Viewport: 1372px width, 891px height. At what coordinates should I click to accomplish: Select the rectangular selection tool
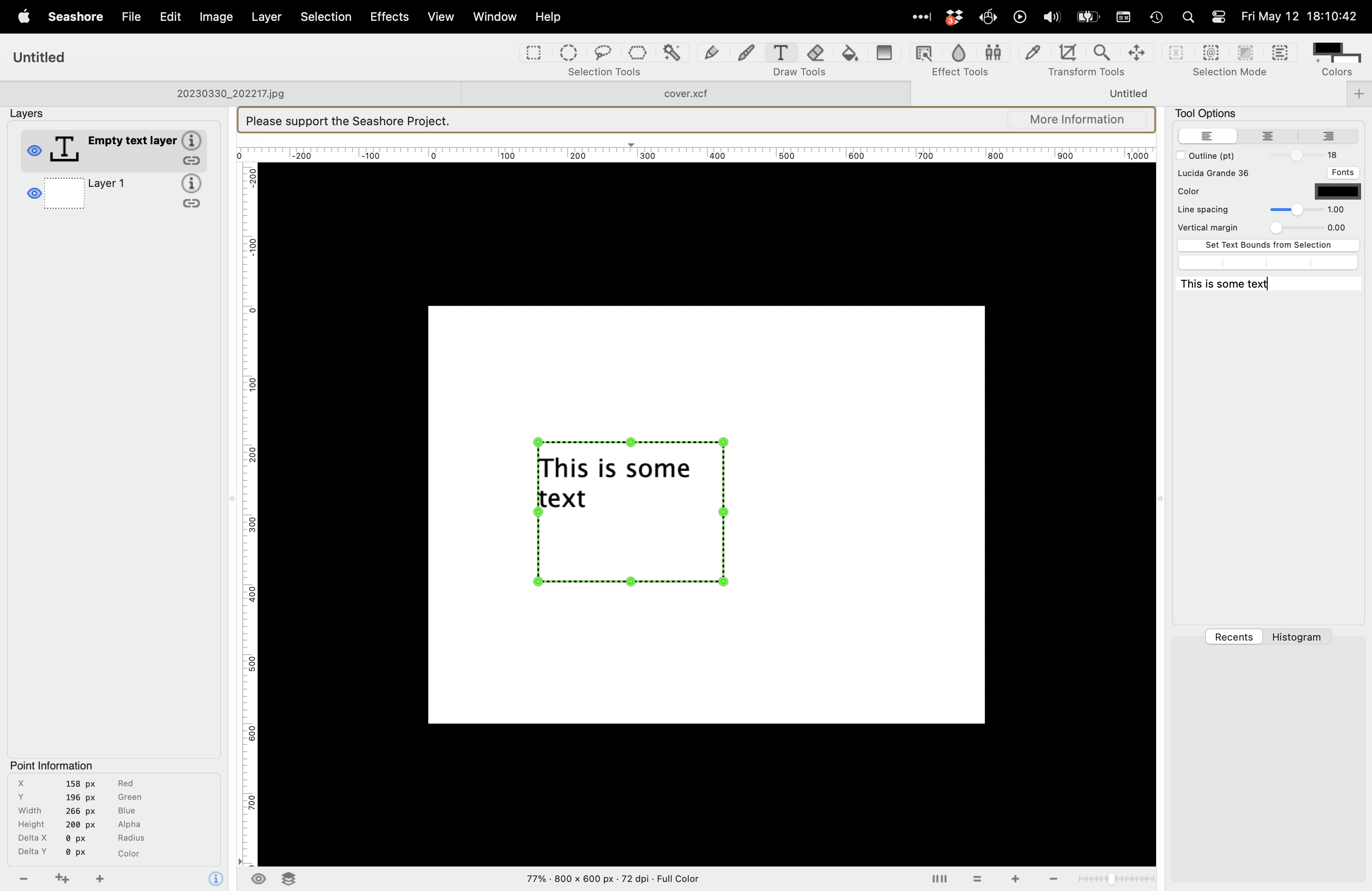click(533, 53)
